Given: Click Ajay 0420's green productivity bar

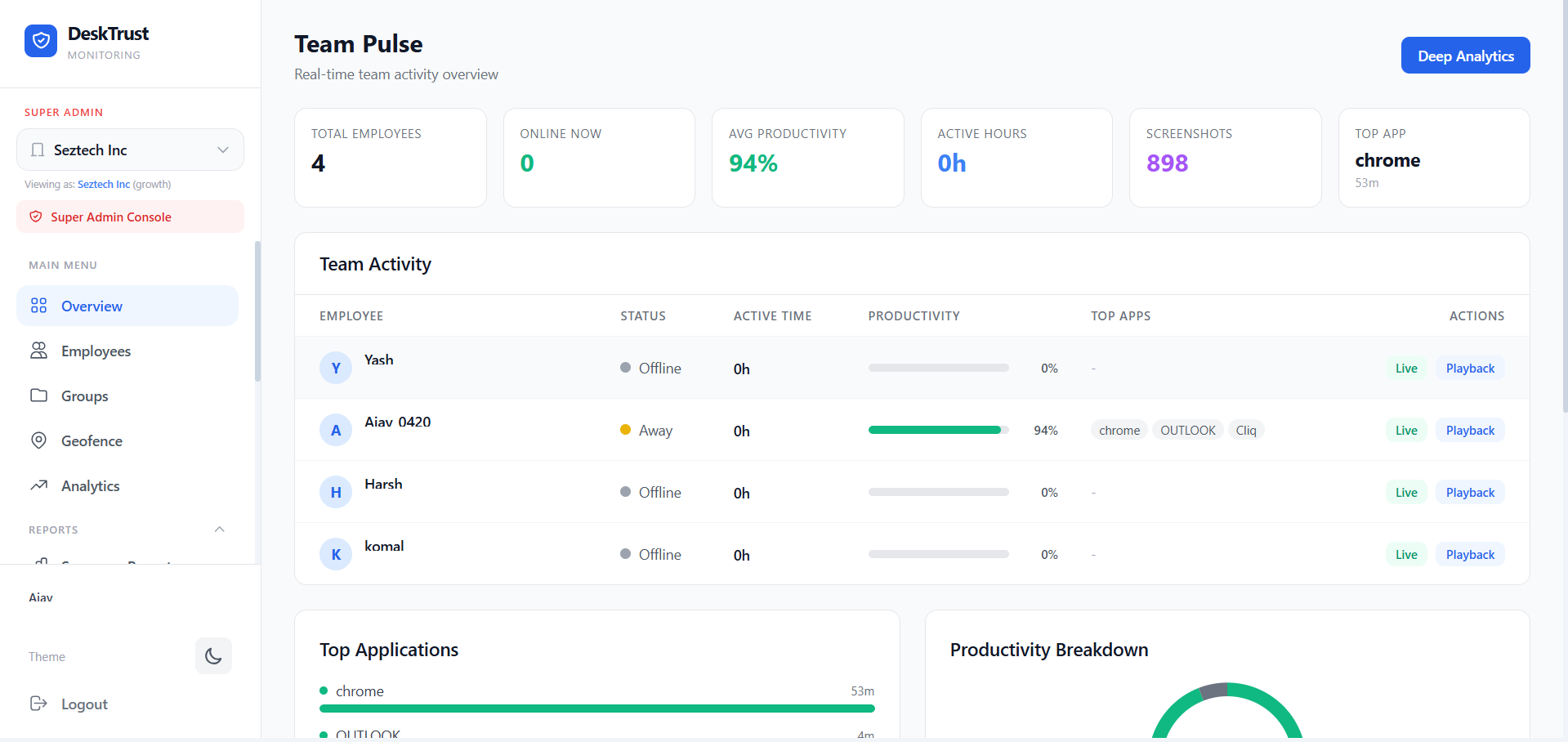Looking at the screenshot, I should [x=934, y=430].
